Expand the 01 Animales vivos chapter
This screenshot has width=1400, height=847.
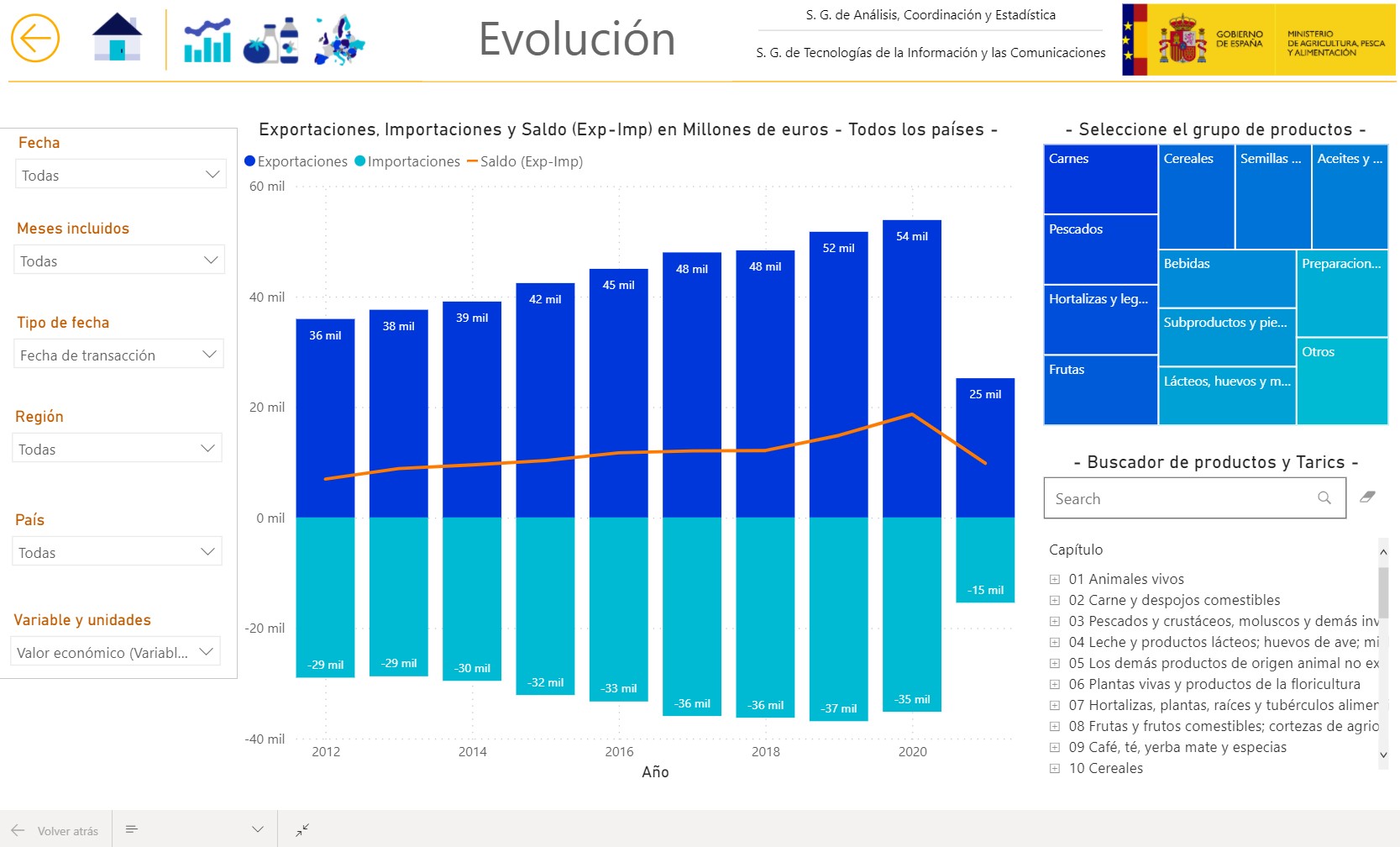tap(1055, 579)
